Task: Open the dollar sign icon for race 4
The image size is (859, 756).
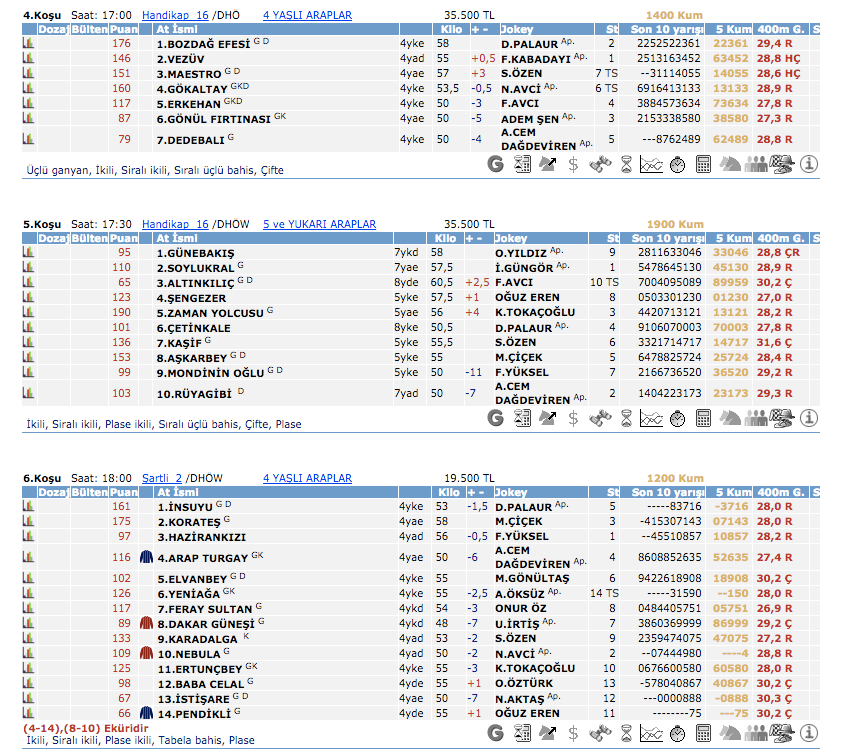Action: coord(573,164)
